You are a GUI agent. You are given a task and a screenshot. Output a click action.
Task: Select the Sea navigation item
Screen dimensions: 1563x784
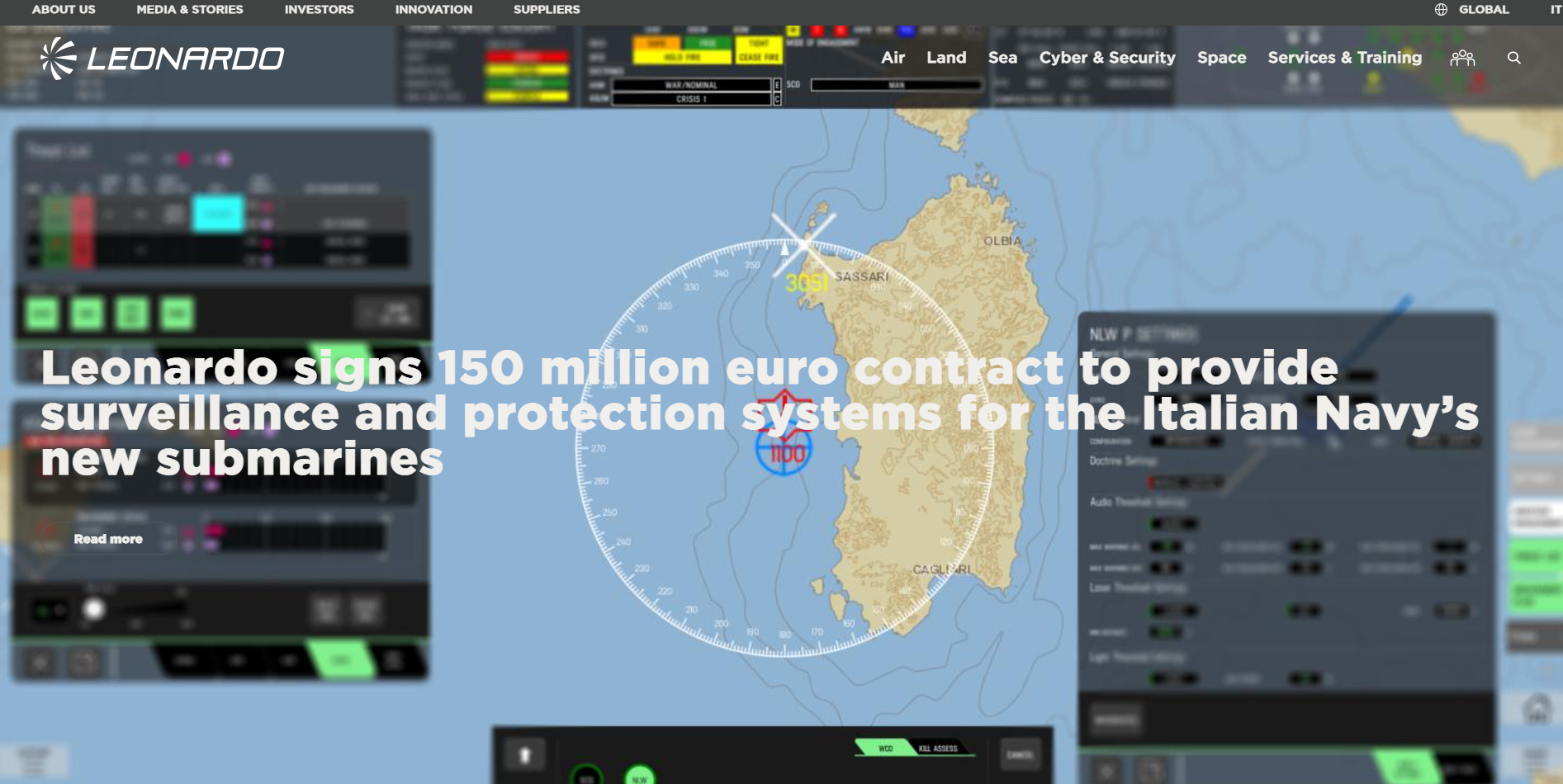(1002, 58)
